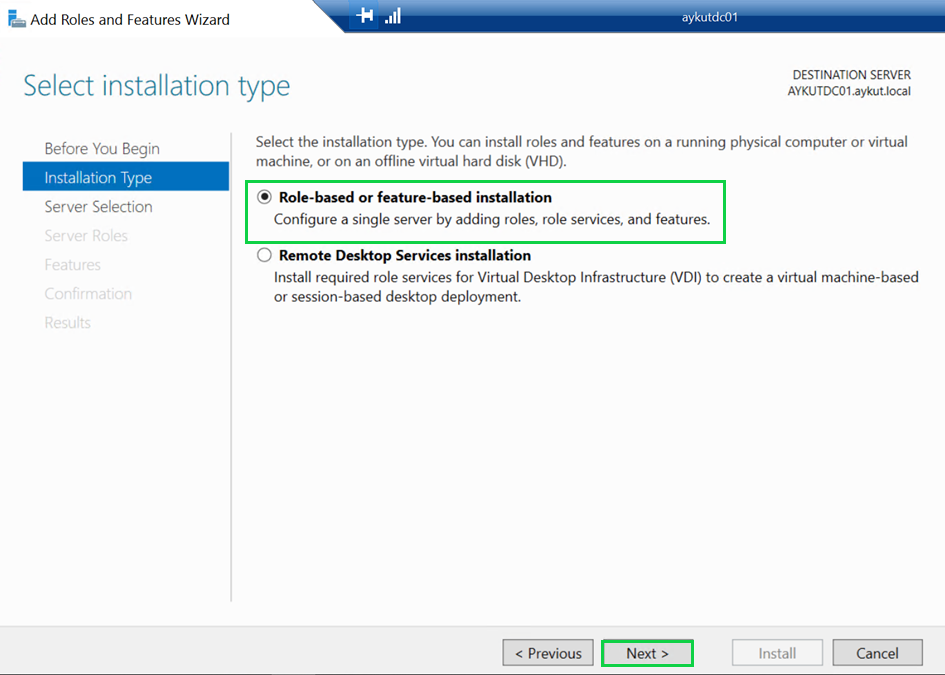The image size is (945, 675).
Task: Click the Add Roles wizard title icon
Action: (16, 19)
